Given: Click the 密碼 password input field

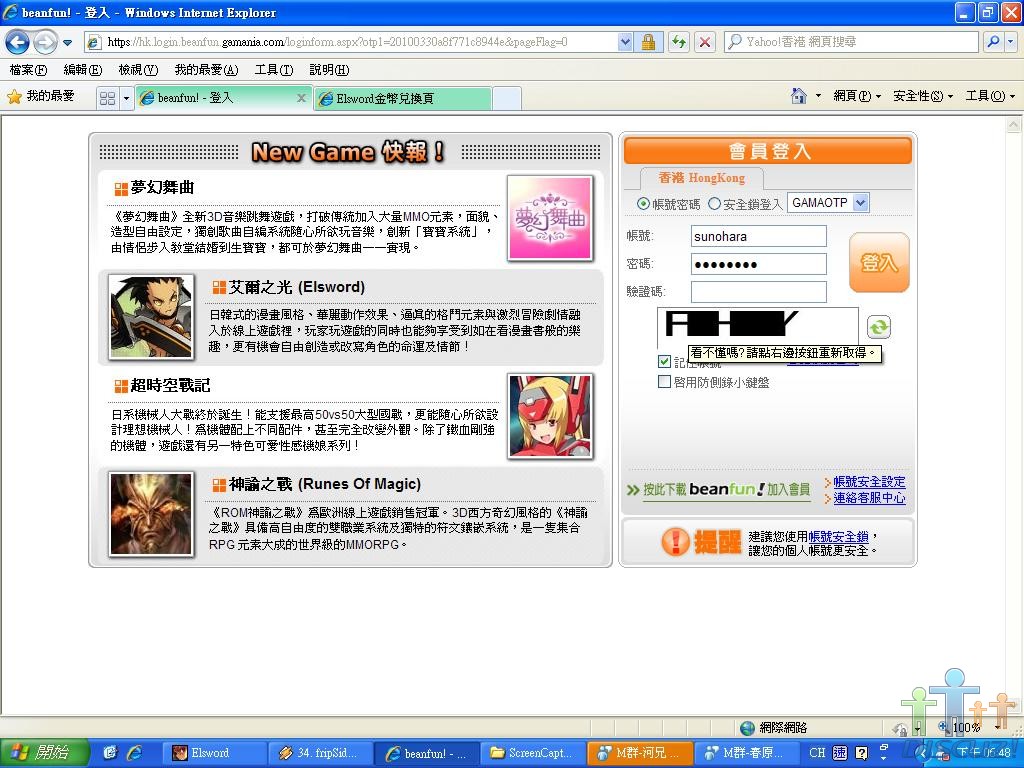Looking at the screenshot, I should click(759, 264).
